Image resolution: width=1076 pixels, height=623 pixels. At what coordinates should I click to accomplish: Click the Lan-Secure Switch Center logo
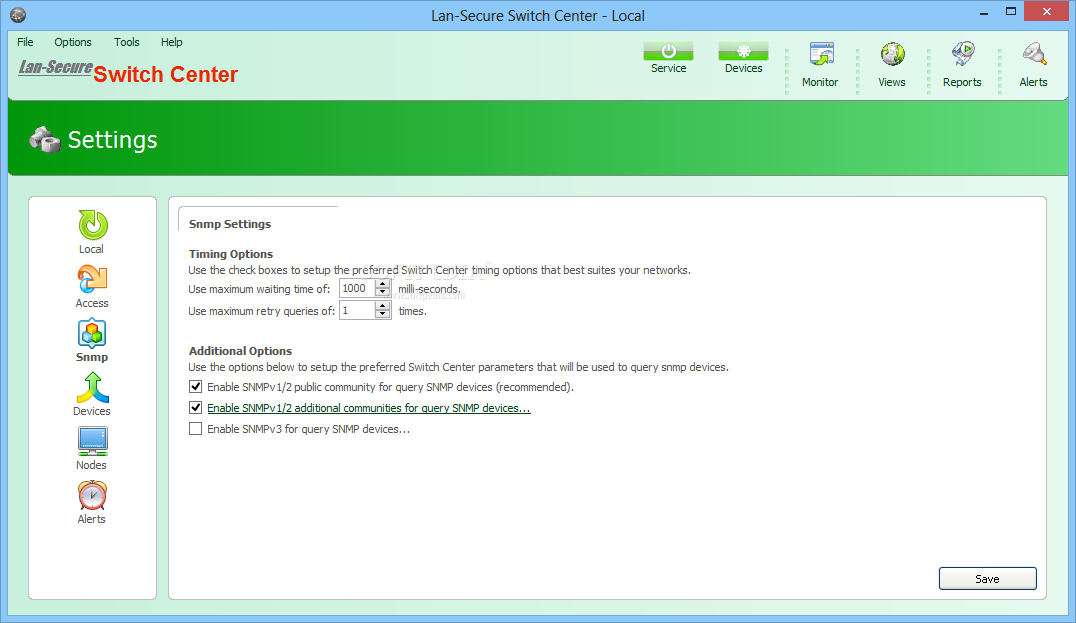128,71
